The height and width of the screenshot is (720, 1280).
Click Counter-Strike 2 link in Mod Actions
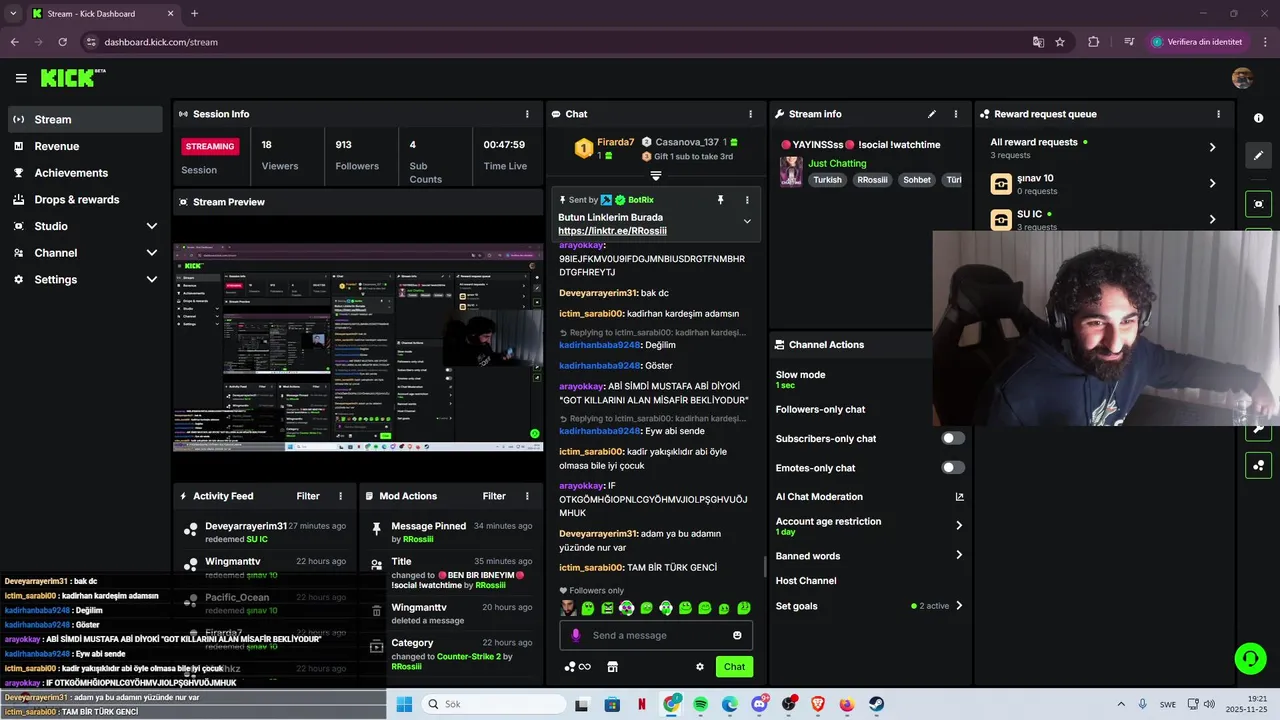(468, 657)
